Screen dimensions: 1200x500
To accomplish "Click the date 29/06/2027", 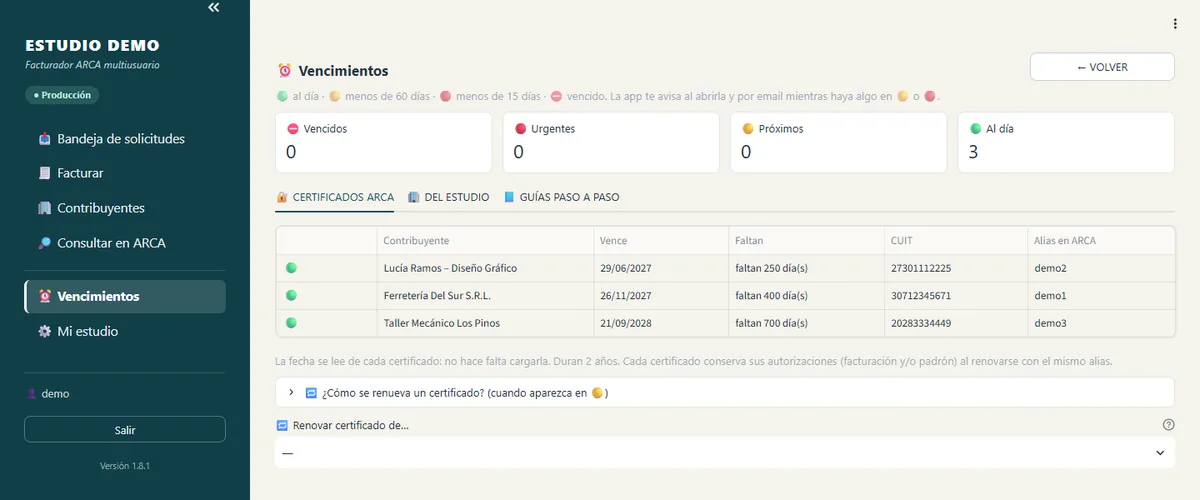I will click(626, 268).
